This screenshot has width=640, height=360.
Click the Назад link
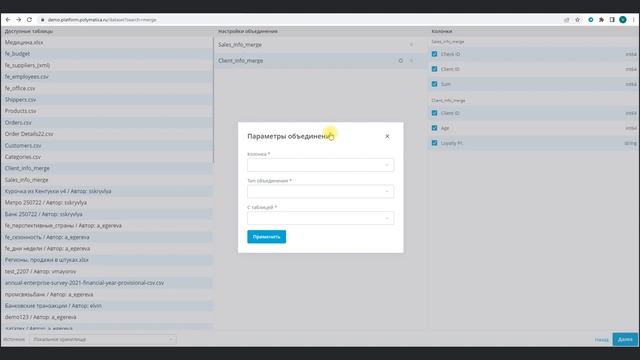click(601, 340)
